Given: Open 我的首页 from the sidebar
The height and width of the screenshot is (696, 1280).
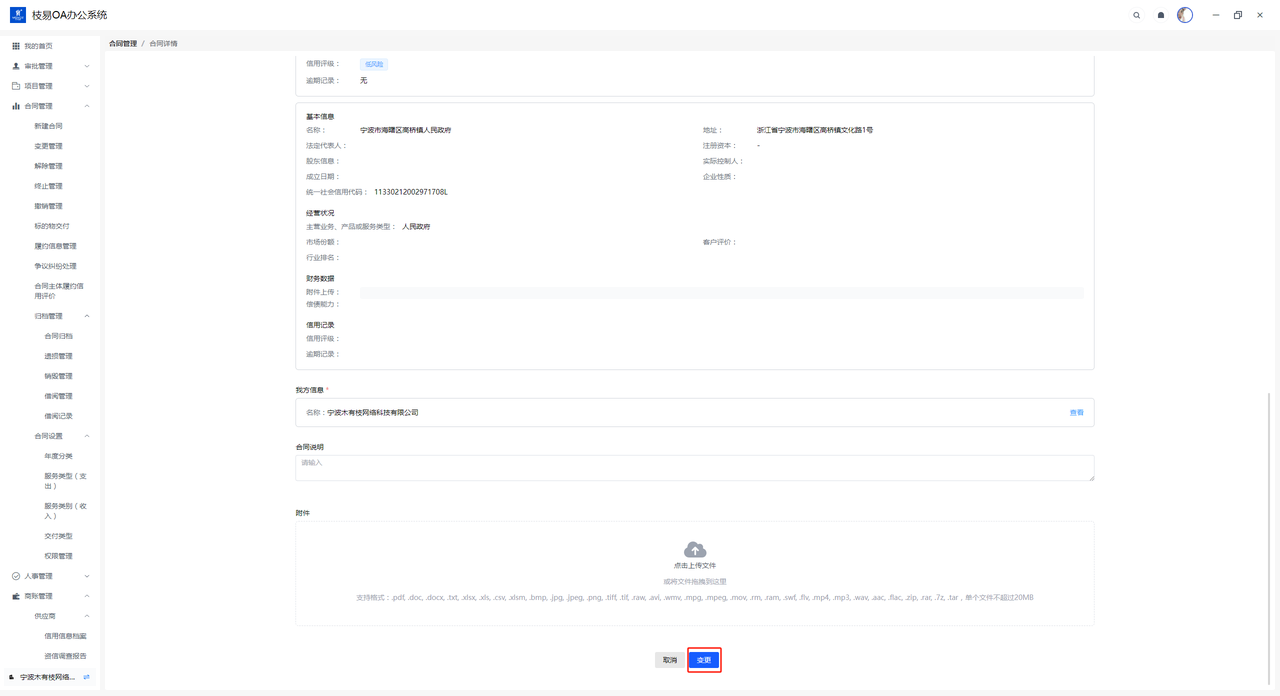Looking at the screenshot, I should (x=38, y=46).
